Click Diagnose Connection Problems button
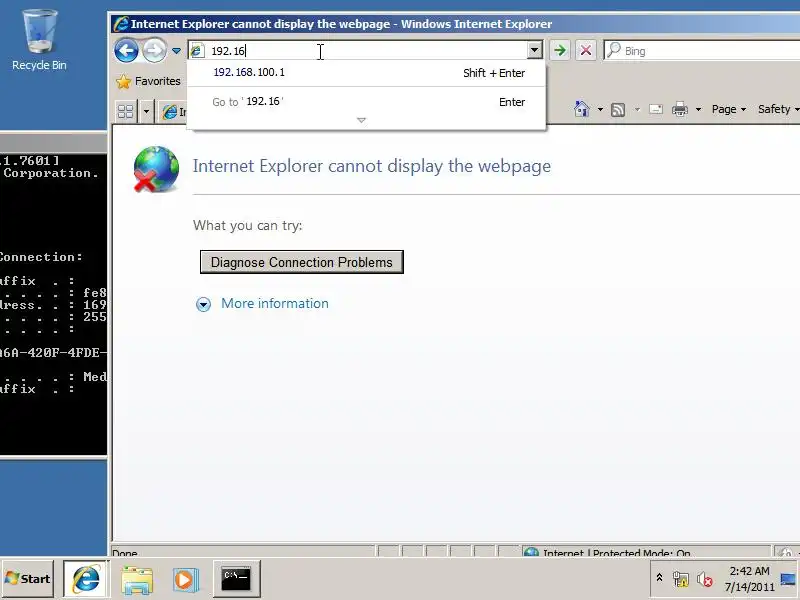 click(x=302, y=262)
